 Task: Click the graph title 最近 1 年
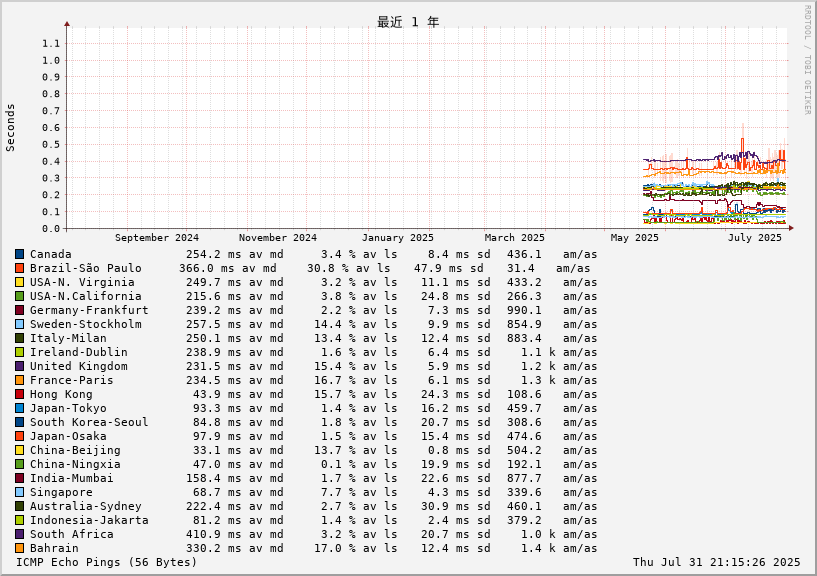click(x=408, y=22)
